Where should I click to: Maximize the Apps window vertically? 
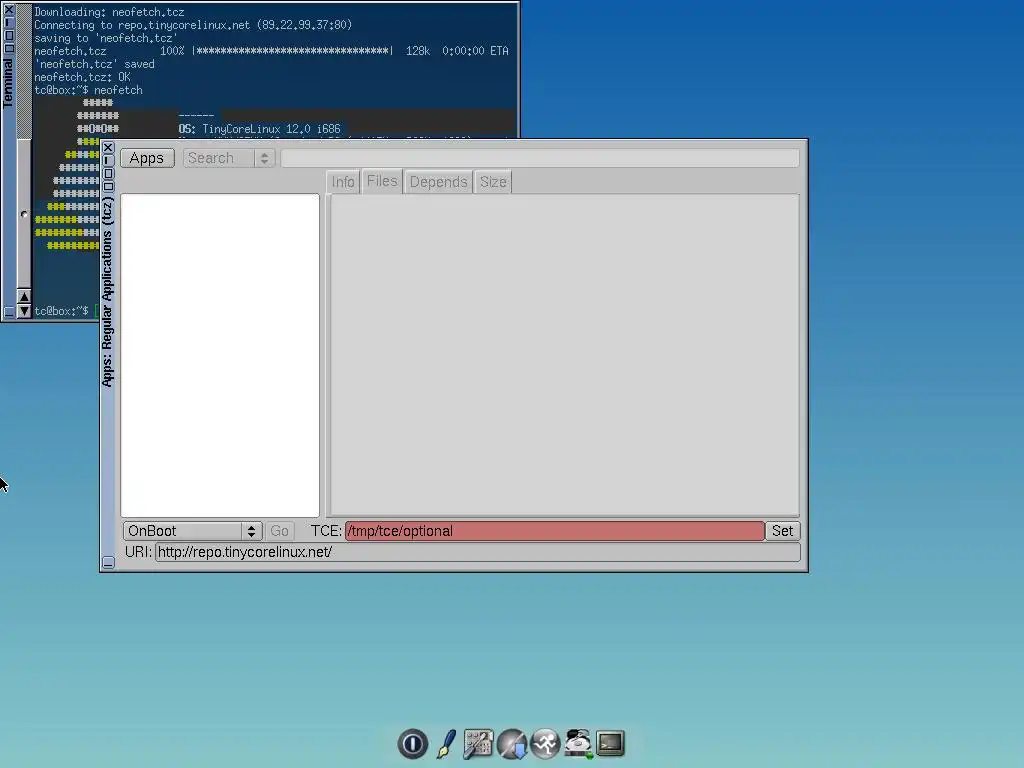click(108, 174)
